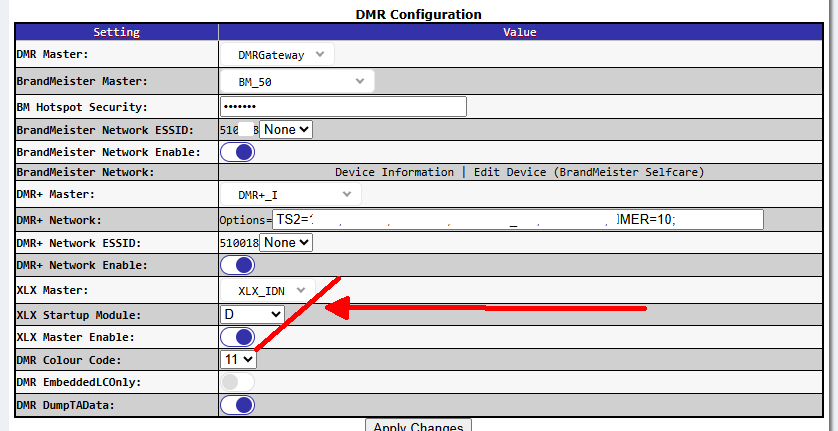Open DMR+ Master dropdown list
This screenshot has width=838, height=431.
[x=290, y=194]
